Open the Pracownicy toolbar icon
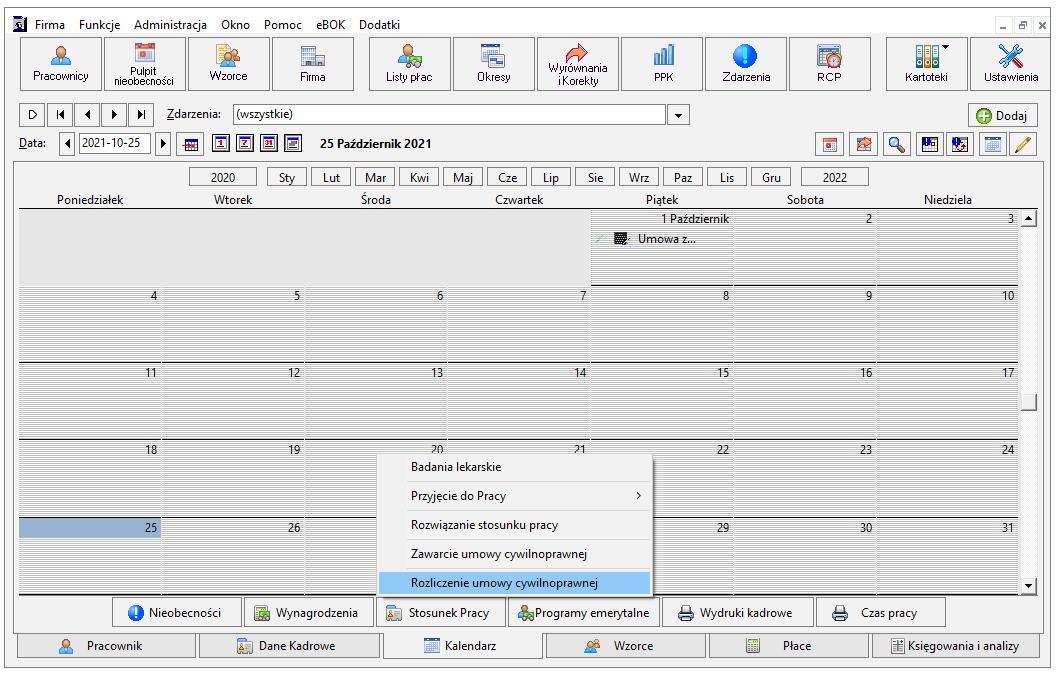Viewport: 1058px width, 674px height. [61, 64]
